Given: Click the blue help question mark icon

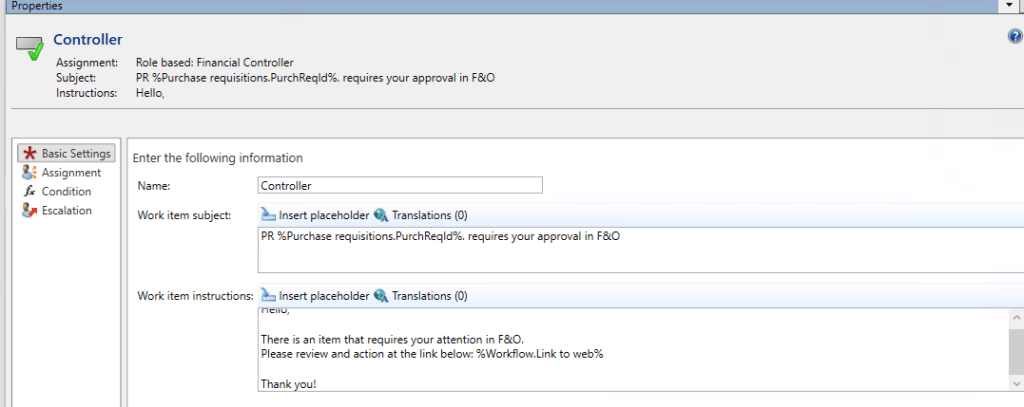Looking at the screenshot, I should 1014,37.
